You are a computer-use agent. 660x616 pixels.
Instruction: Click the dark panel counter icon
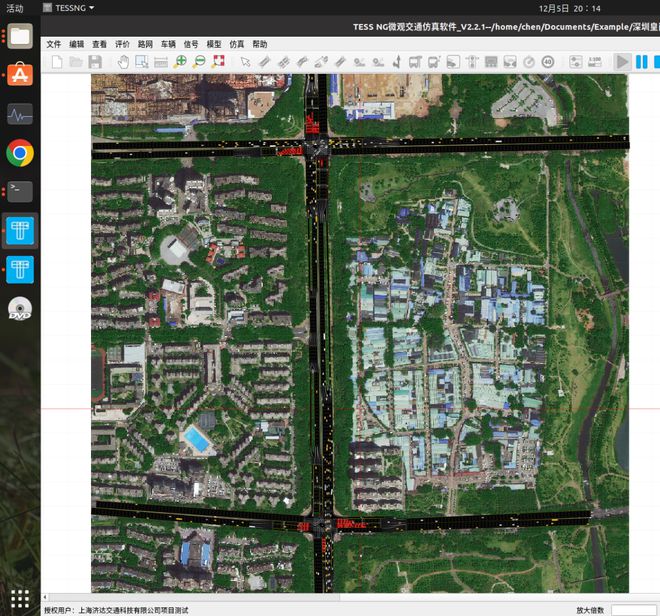click(491, 62)
